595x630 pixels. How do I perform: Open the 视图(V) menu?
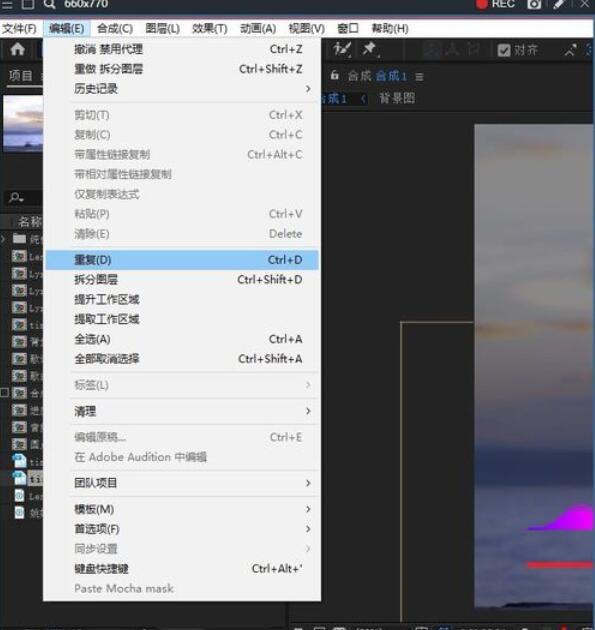[307, 29]
